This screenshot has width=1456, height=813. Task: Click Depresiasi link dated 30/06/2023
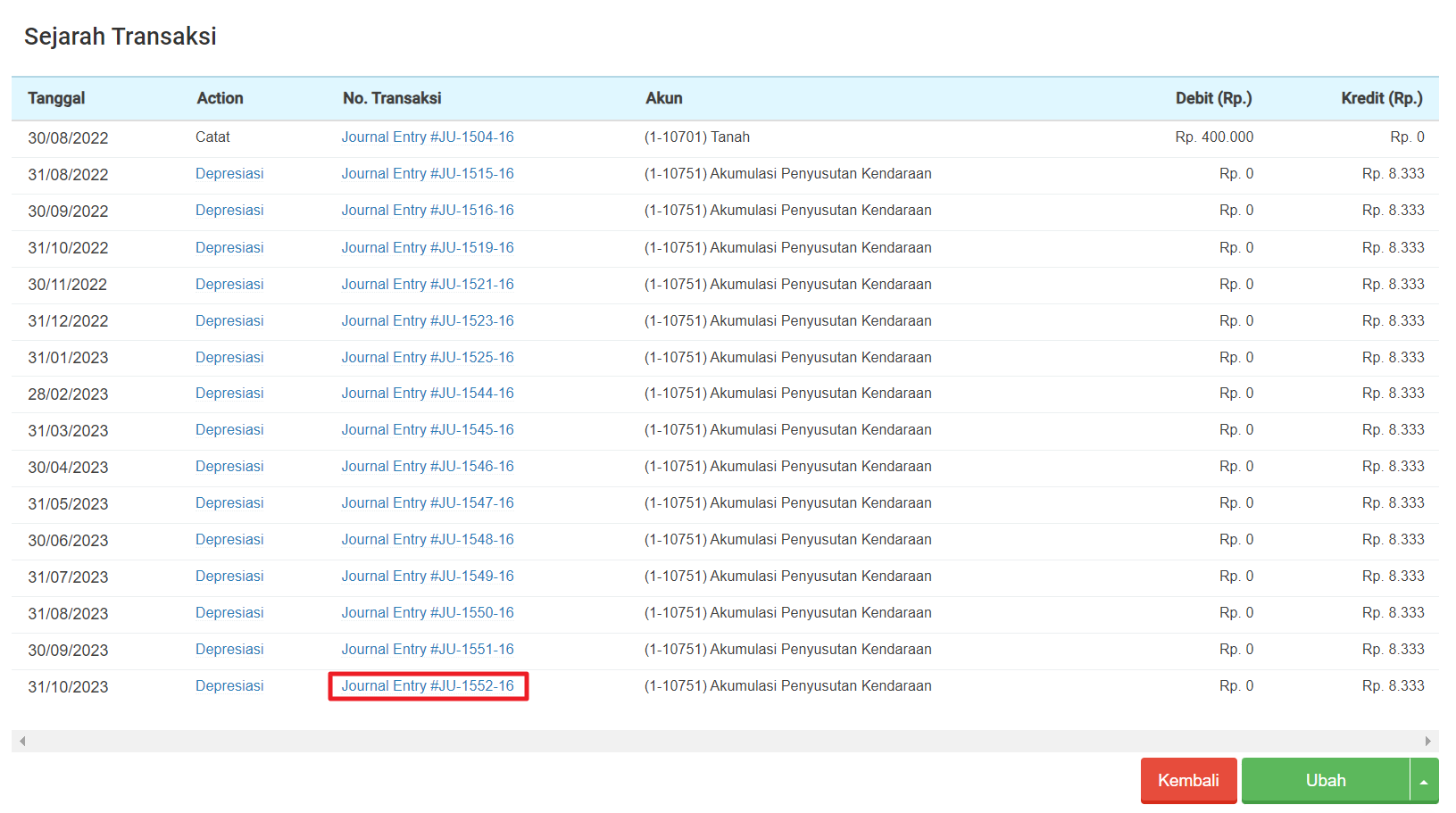[229, 540]
